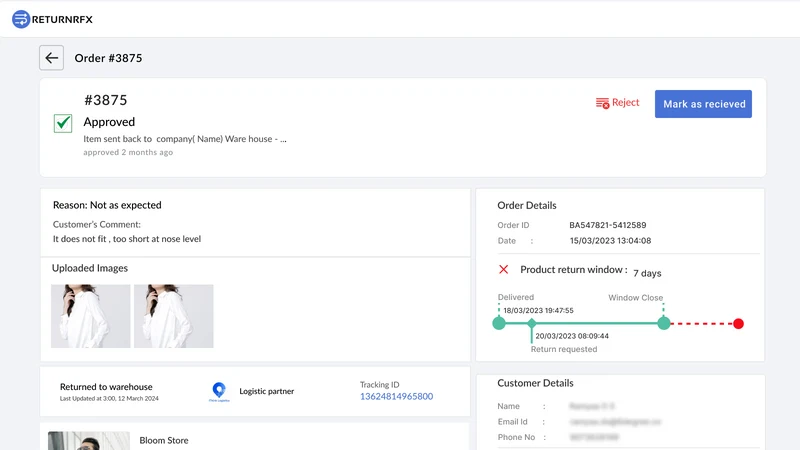Click delivered timestamp 18/03/2023 19:47:55
Viewport: 800px width, 450px height.
tap(538, 310)
